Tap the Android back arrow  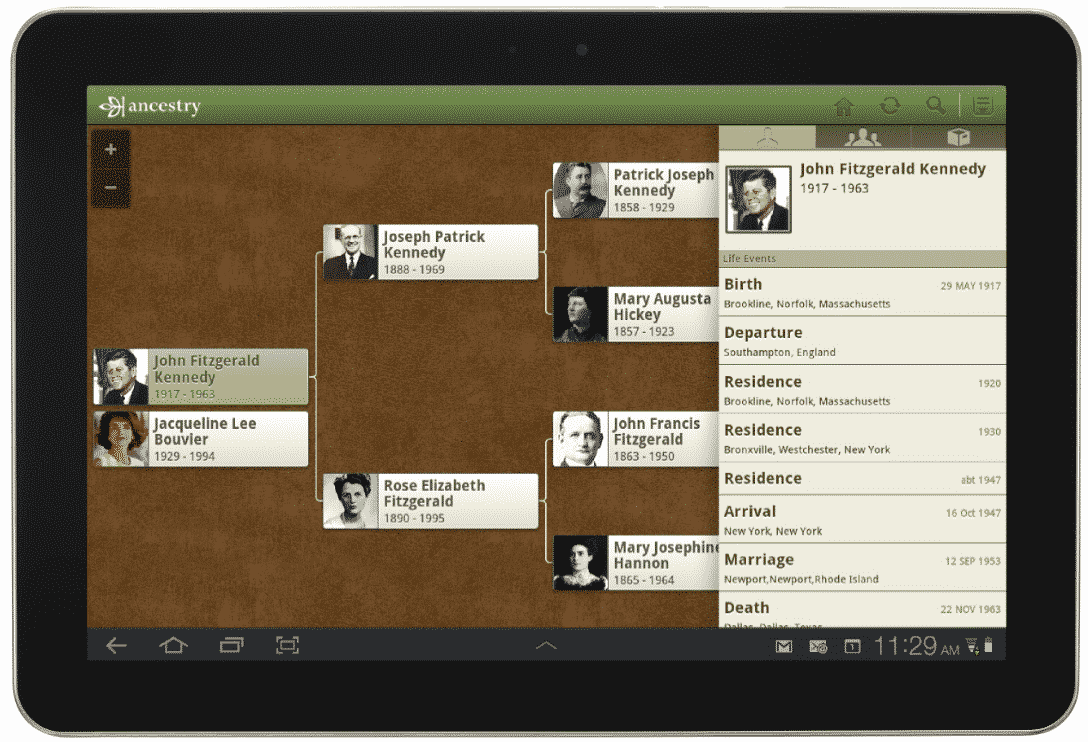point(116,646)
